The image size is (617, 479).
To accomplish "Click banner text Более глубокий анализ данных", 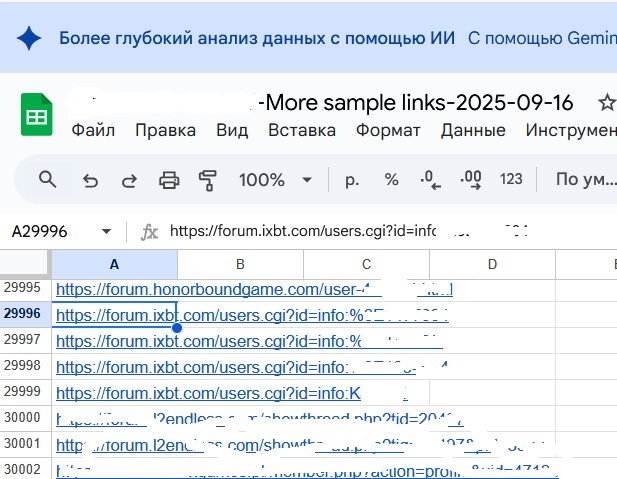I will coord(257,38).
